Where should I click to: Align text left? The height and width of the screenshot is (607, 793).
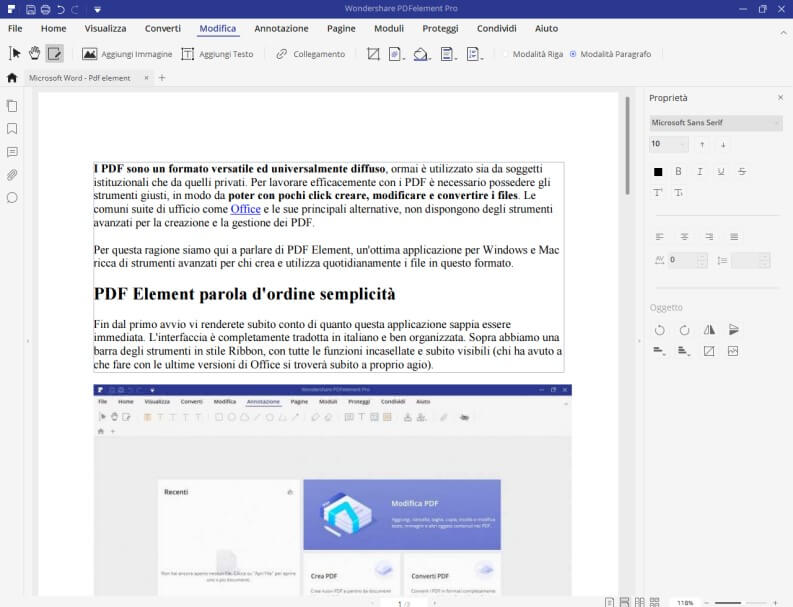click(659, 237)
